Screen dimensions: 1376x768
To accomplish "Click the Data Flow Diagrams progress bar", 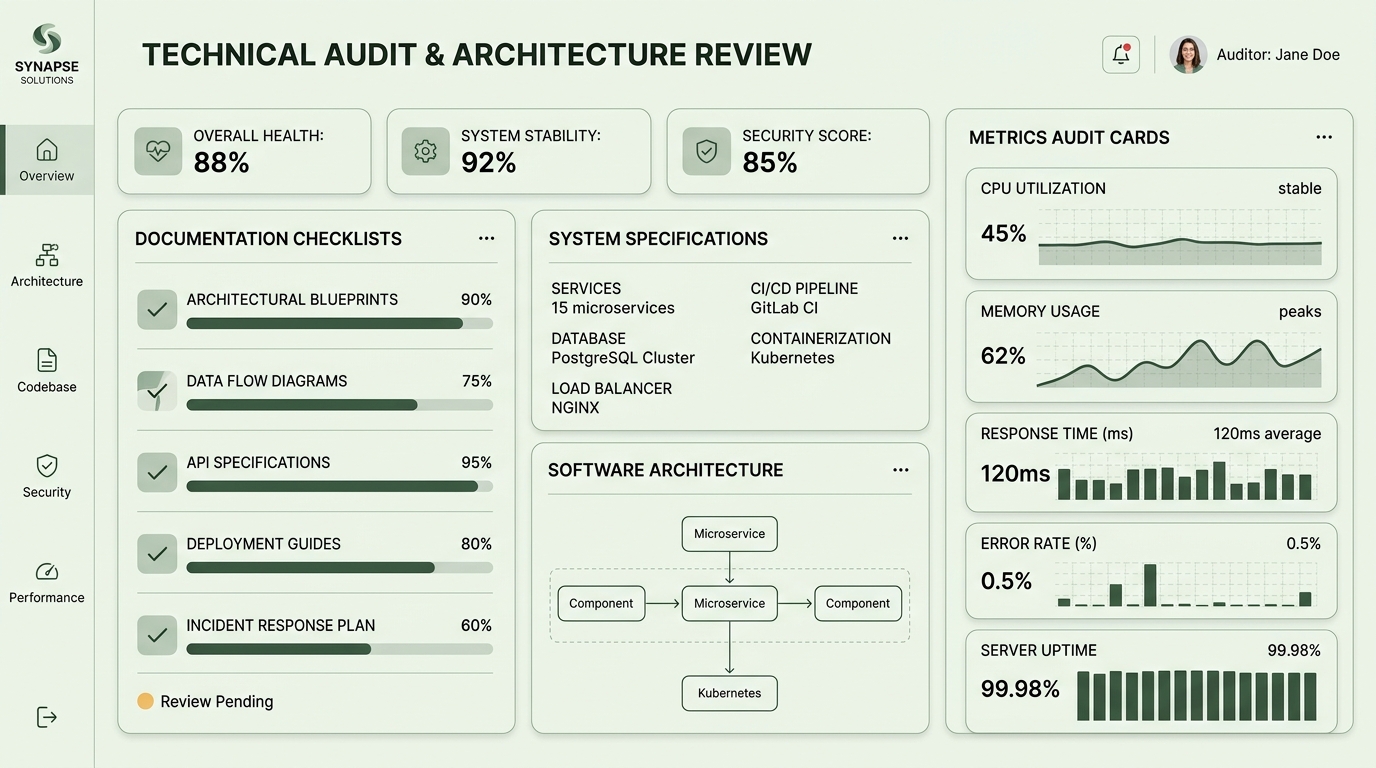I will 339,405.
